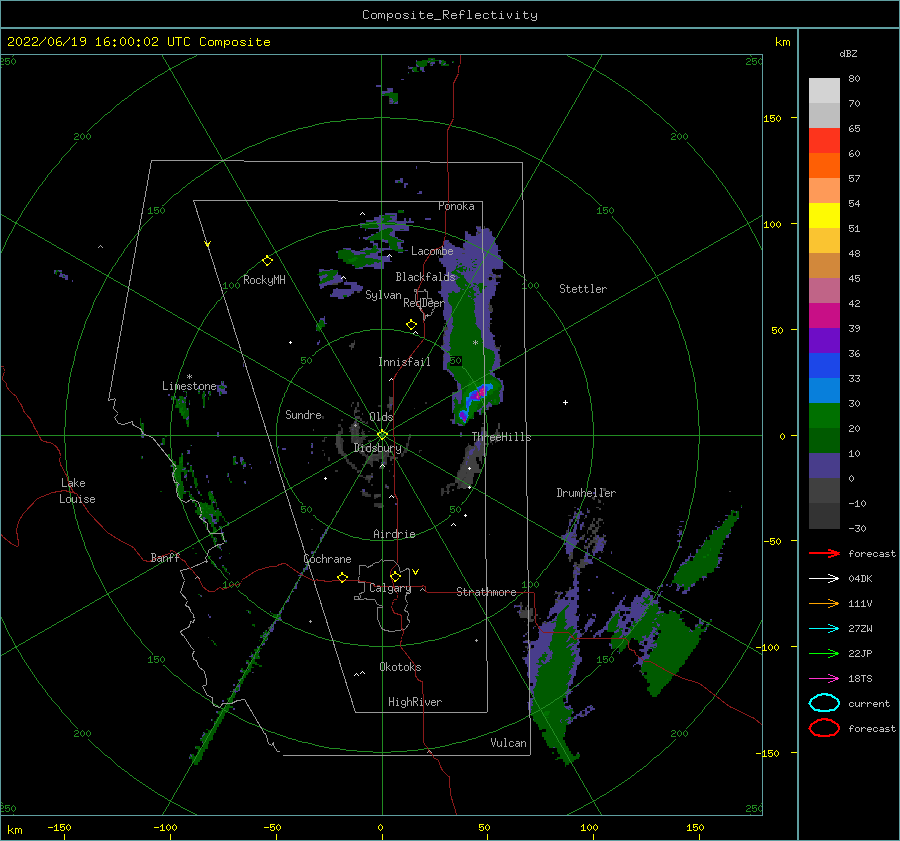Select the cyan 27ZW arrow symbol
This screenshot has height=841, width=900.
pos(824,629)
